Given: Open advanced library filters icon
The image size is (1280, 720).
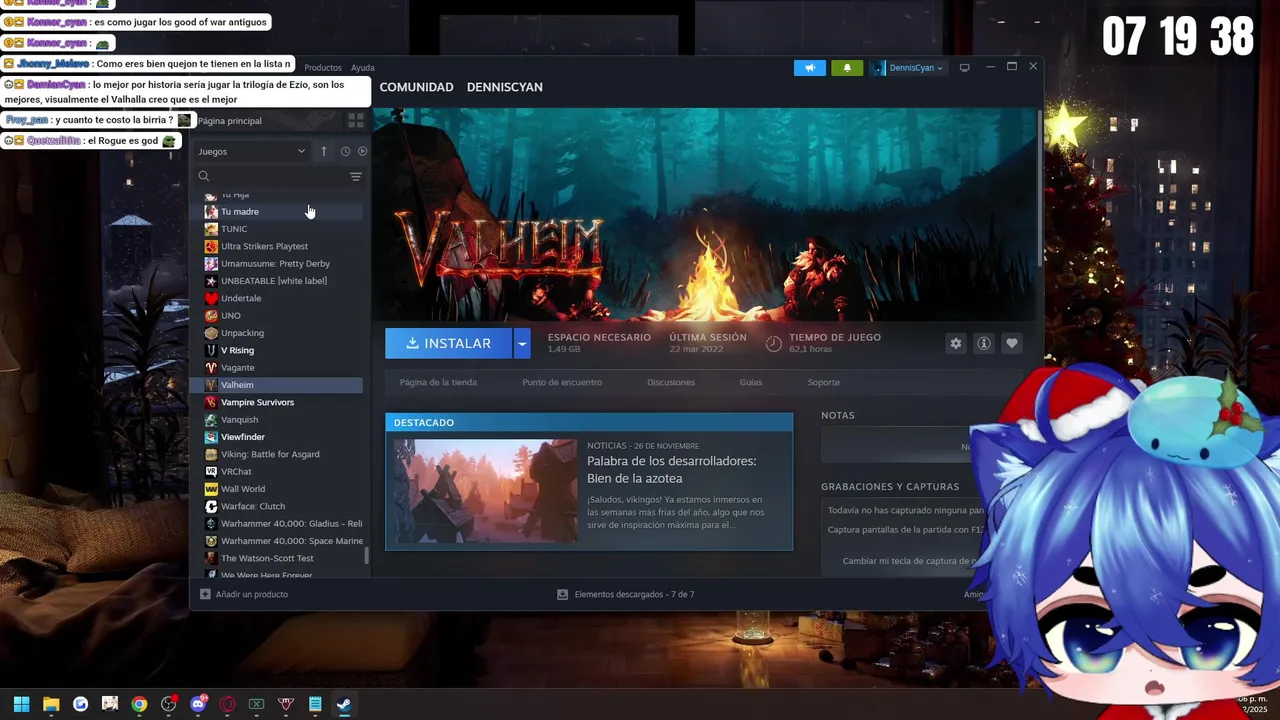Looking at the screenshot, I should click(355, 176).
